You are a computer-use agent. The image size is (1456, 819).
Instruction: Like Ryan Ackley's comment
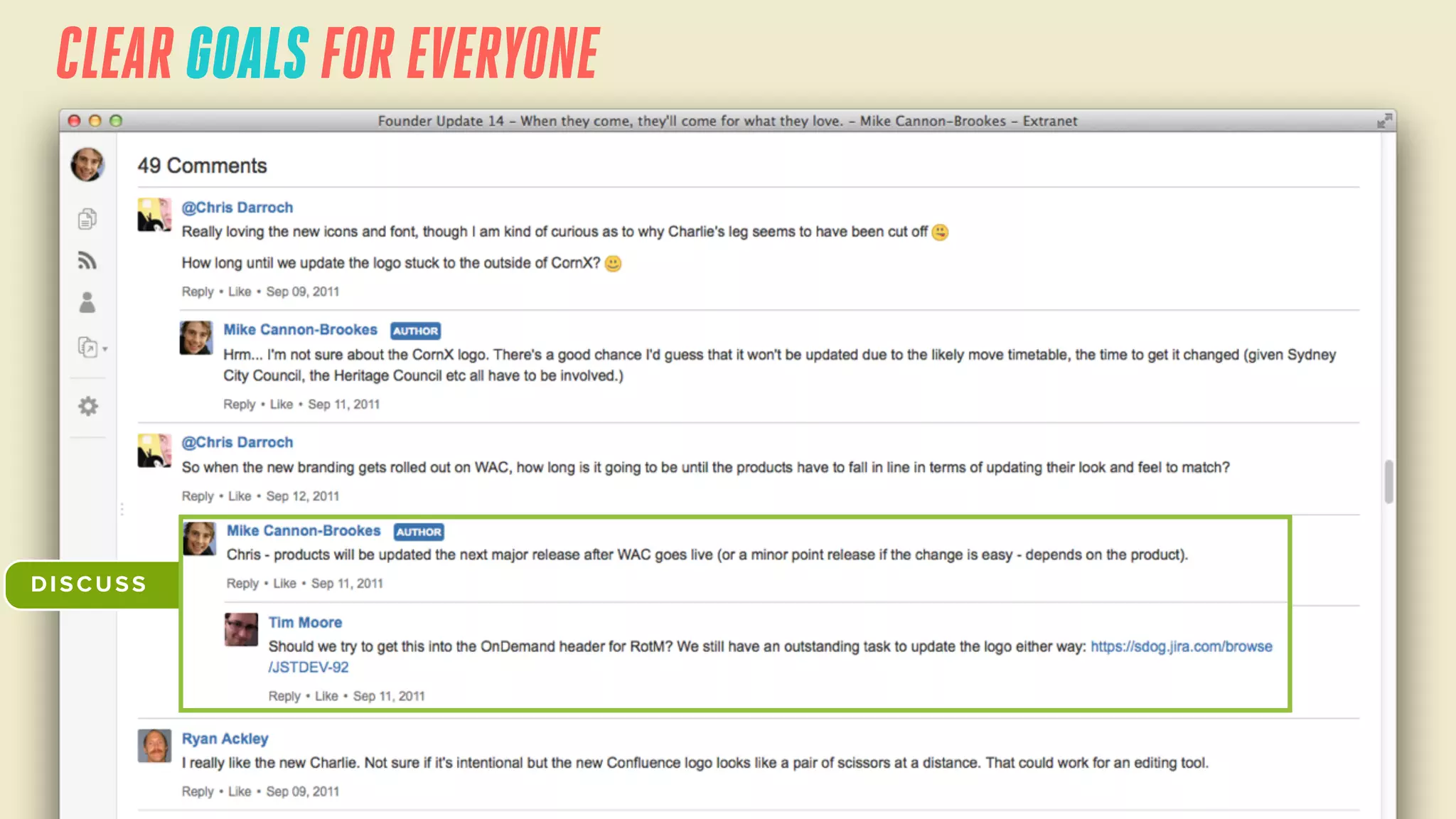[x=239, y=791]
